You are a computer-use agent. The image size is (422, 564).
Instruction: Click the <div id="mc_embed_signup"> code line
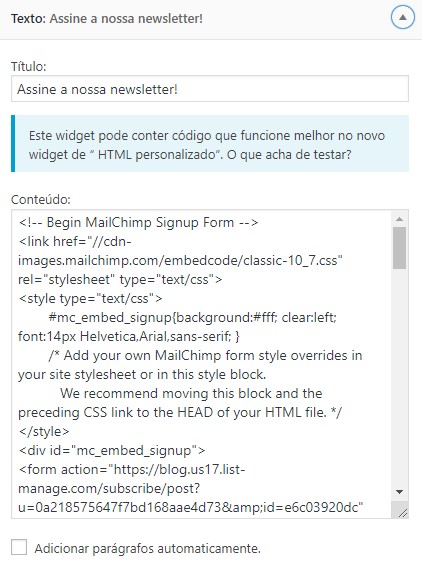click(112, 450)
